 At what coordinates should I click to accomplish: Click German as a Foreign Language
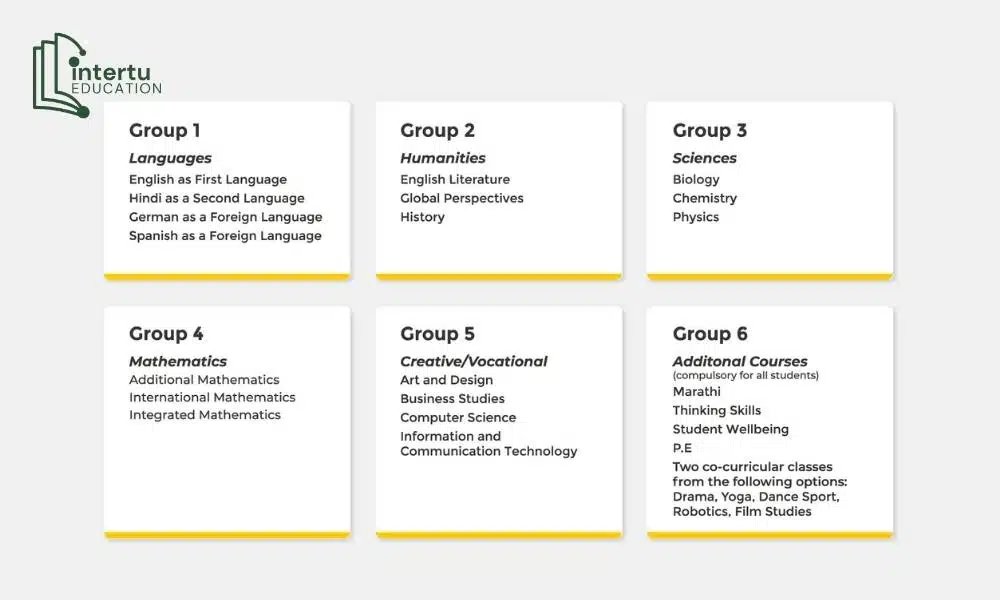point(225,217)
